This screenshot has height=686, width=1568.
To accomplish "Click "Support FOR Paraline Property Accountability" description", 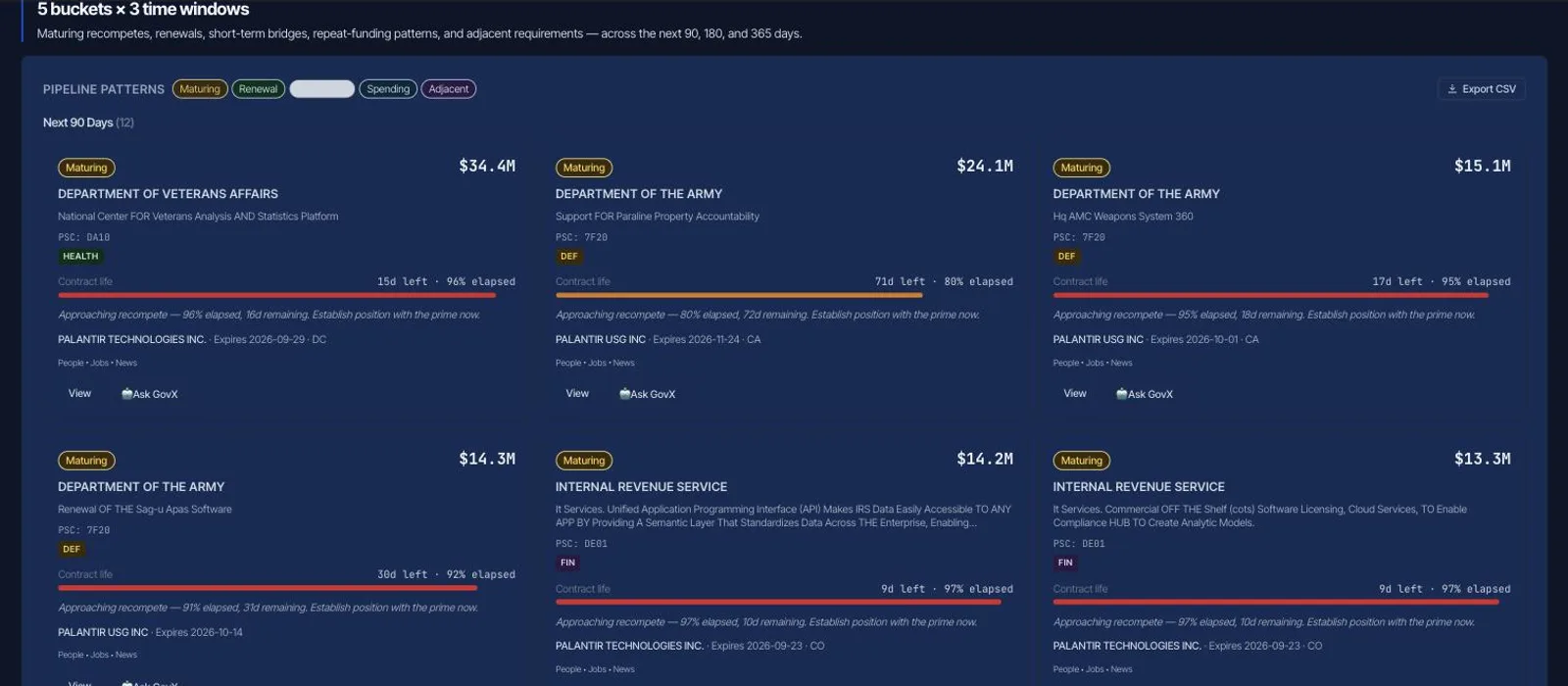I will click(x=658, y=217).
